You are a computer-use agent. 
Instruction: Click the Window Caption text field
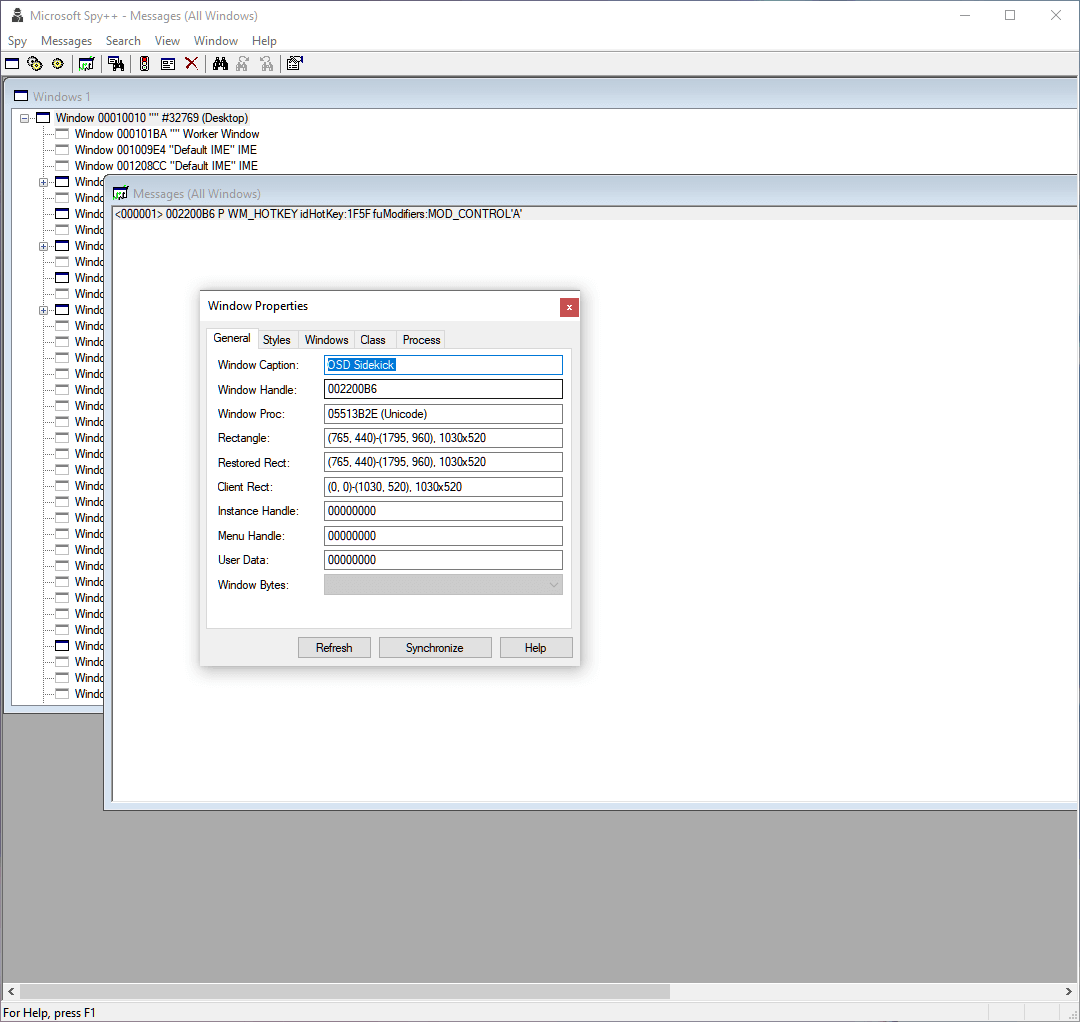(443, 365)
